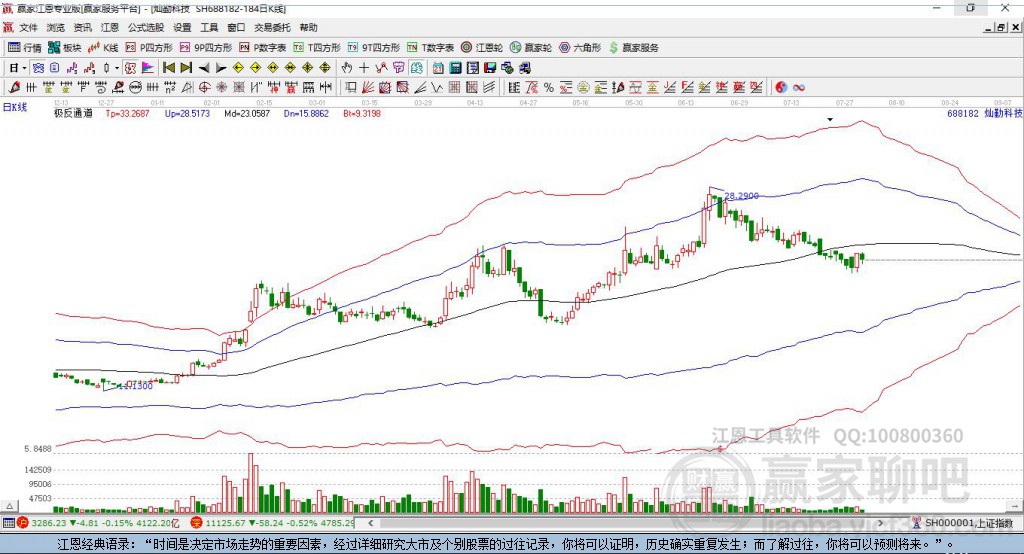Click the 极反通道 indicator name
Image resolution: width=1024 pixels, height=554 pixels.
click(x=73, y=113)
